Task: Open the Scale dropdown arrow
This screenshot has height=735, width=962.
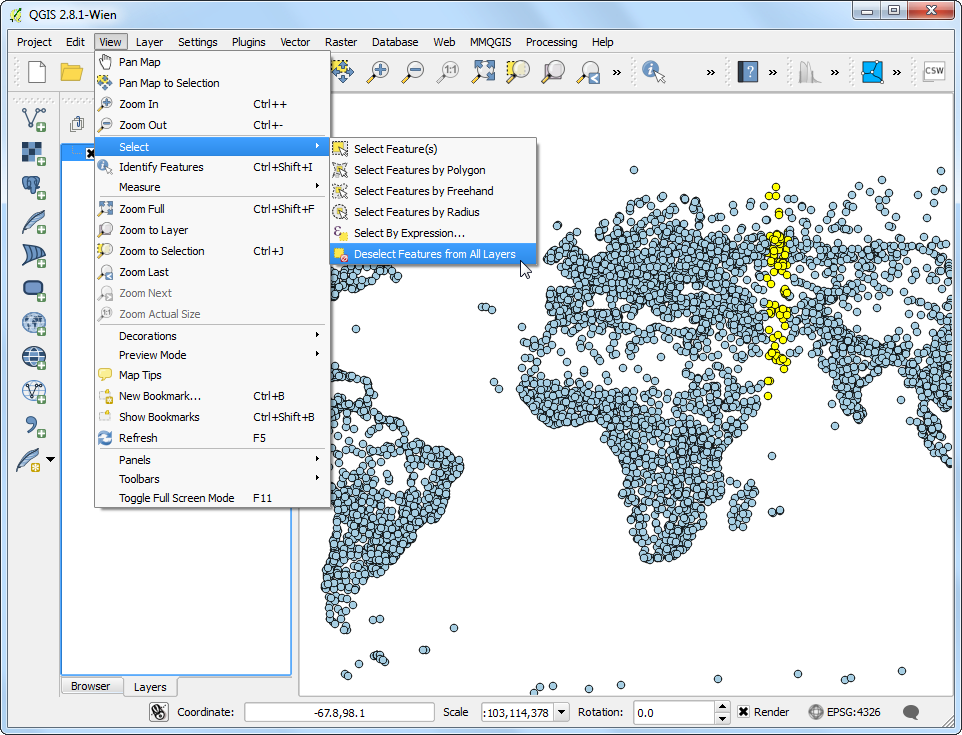Action: tap(560, 712)
